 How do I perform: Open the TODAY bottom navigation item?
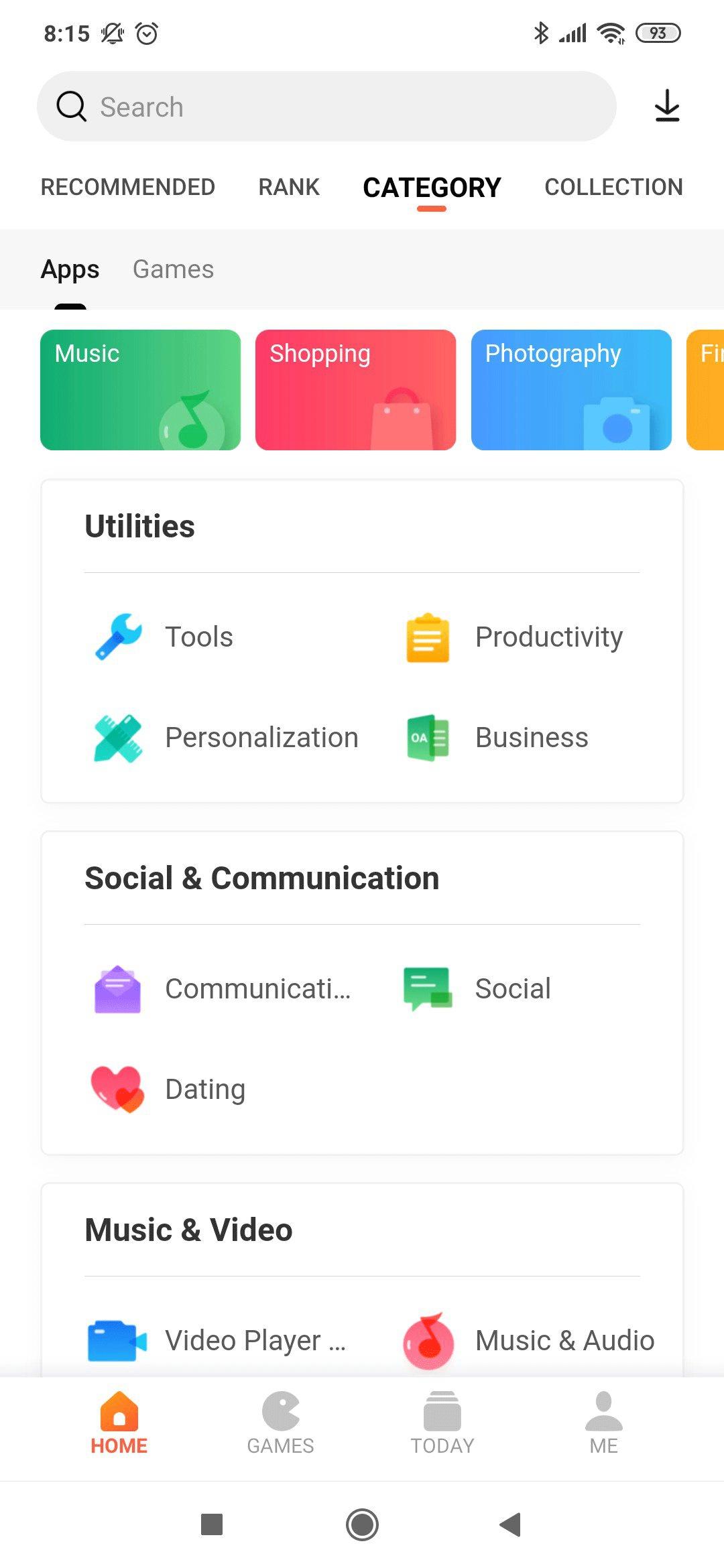(x=442, y=1422)
